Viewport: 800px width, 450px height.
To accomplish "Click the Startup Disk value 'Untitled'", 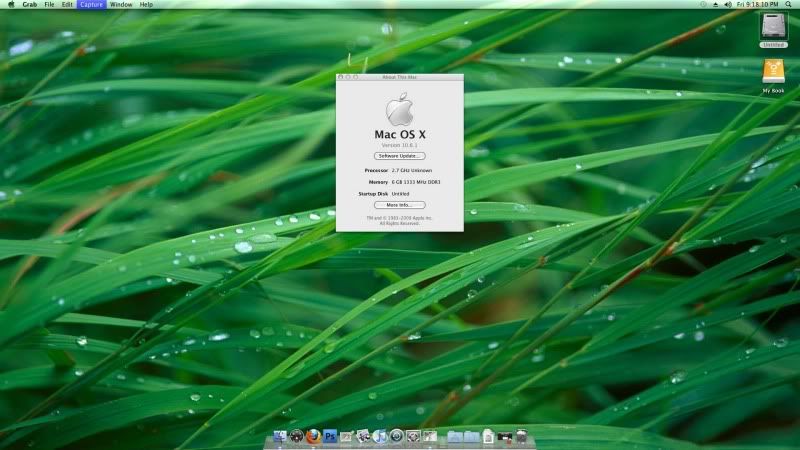I will 401,194.
